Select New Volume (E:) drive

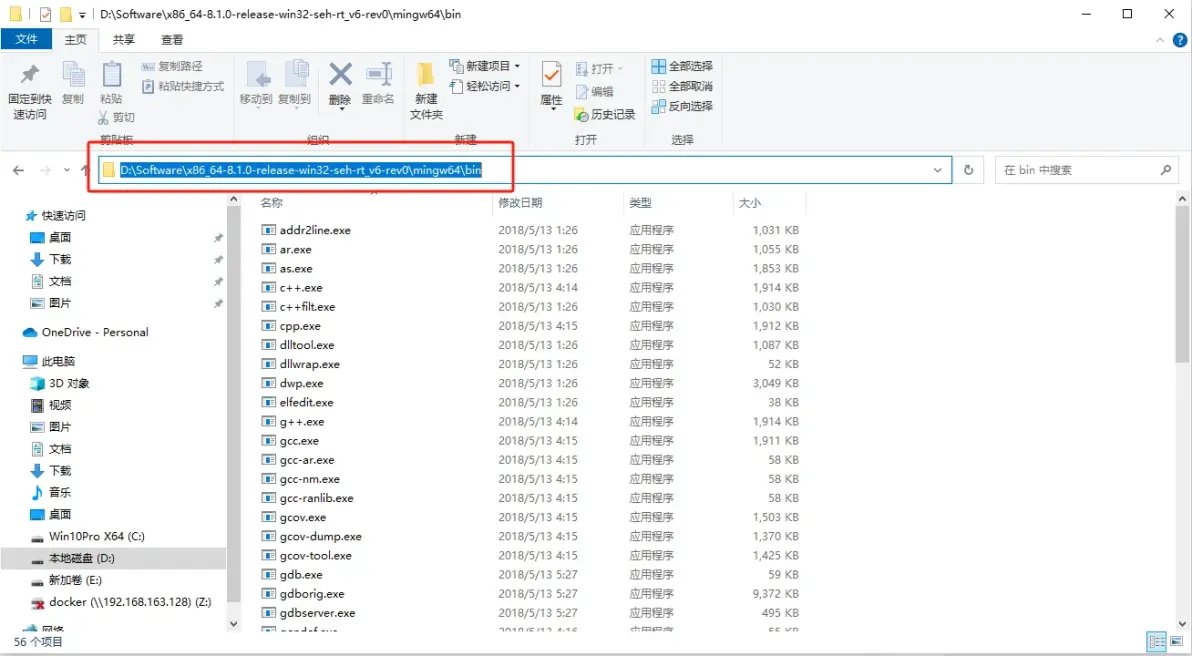[66, 580]
